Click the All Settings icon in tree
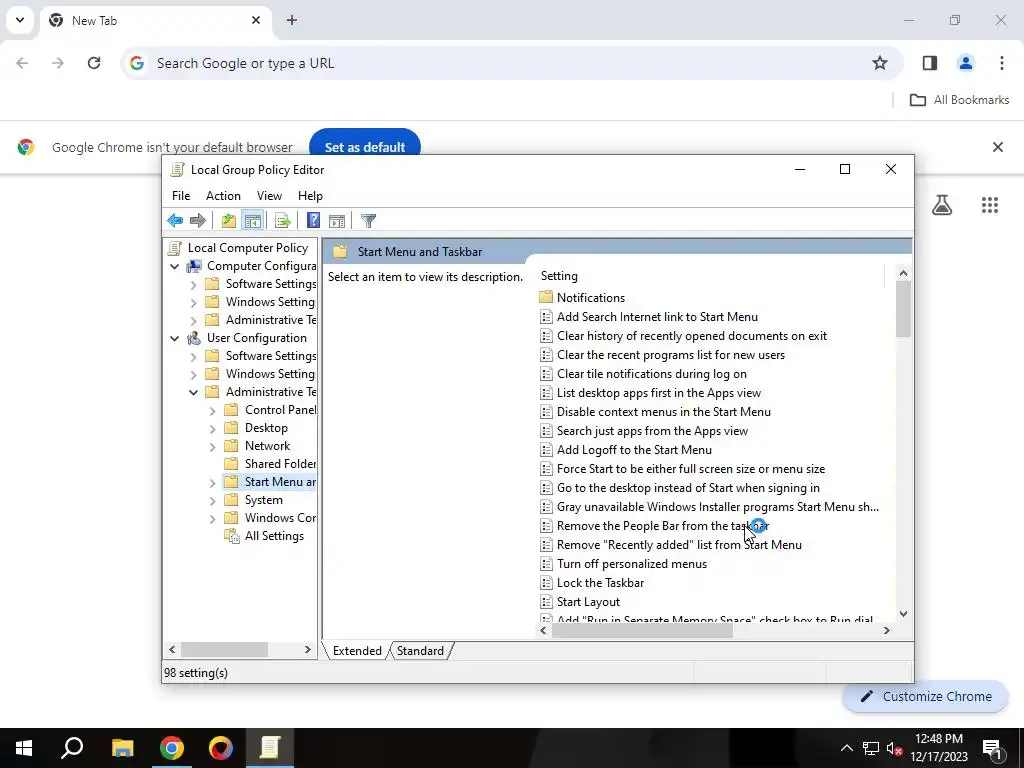Screen dimensions: 1024x768 (x=231, y=536)
